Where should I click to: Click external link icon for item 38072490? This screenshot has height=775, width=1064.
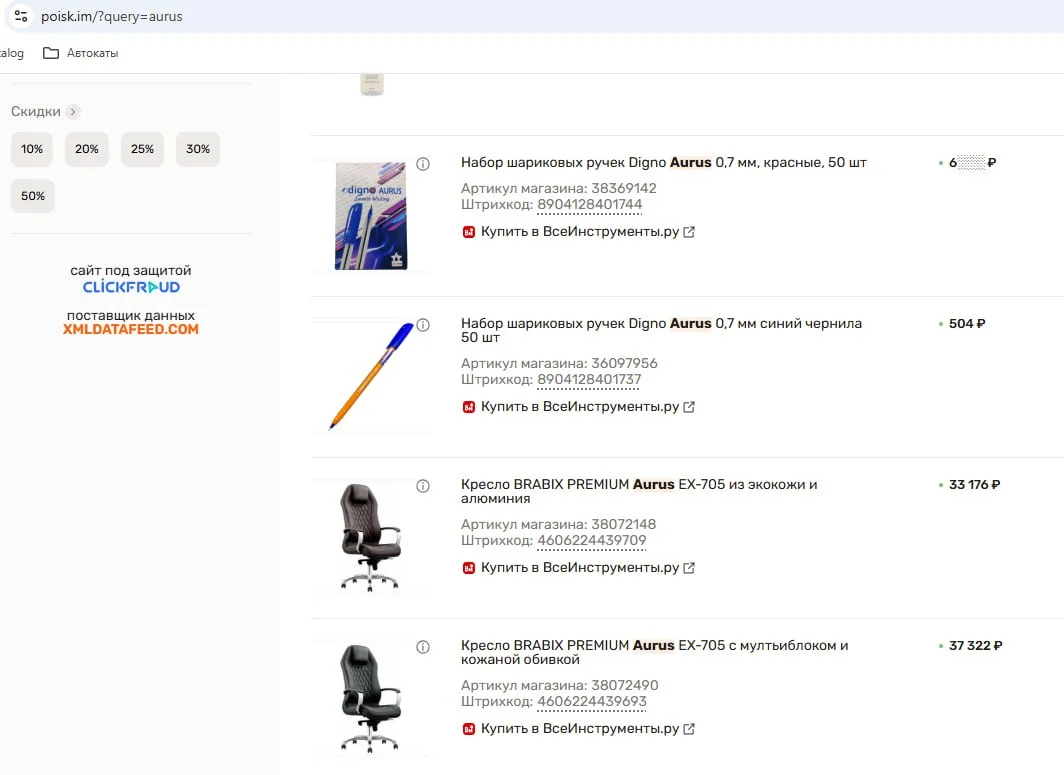pyautogui.click(x=689, y=729)
